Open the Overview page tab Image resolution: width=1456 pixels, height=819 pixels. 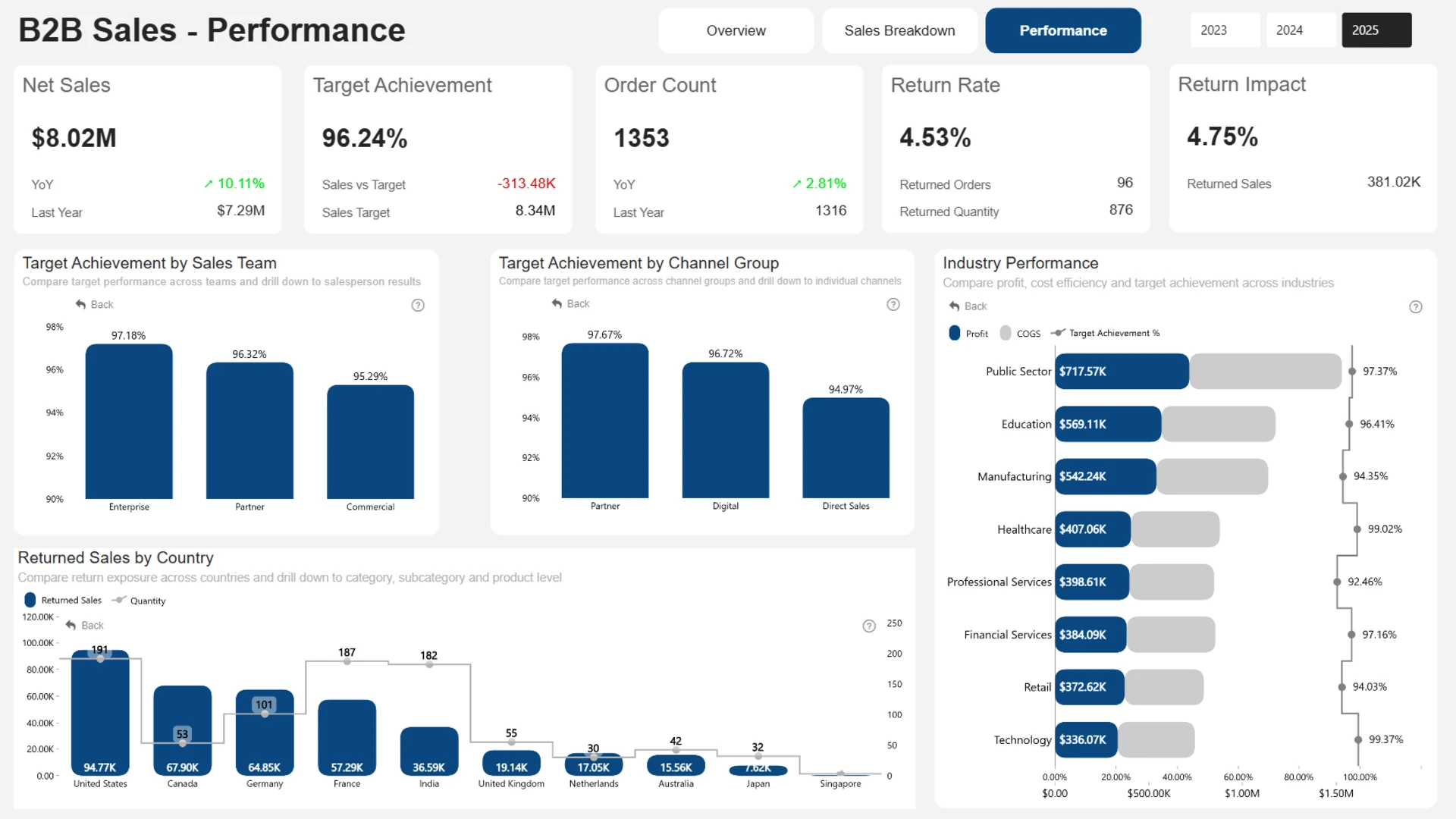point(736,30)
